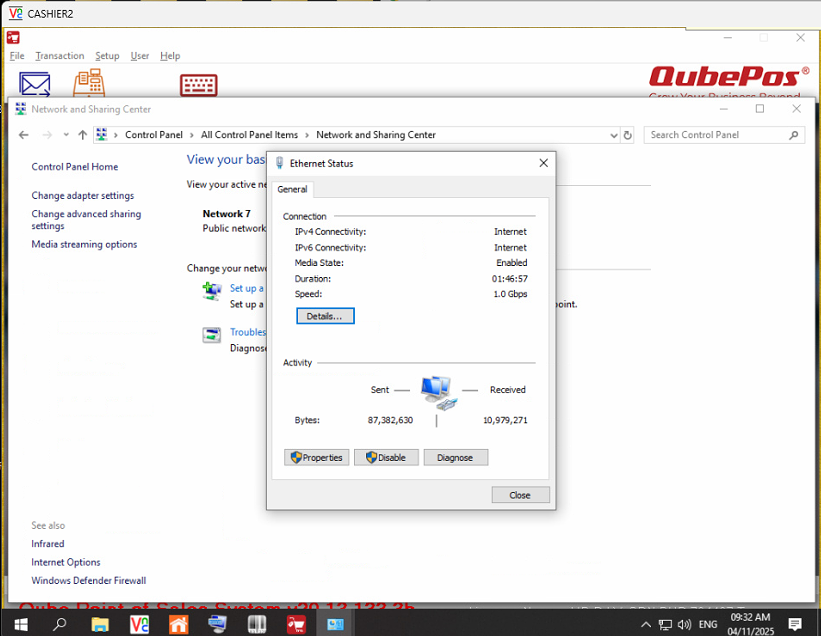Click the Duration value 01:46:57

coord(509,278)
